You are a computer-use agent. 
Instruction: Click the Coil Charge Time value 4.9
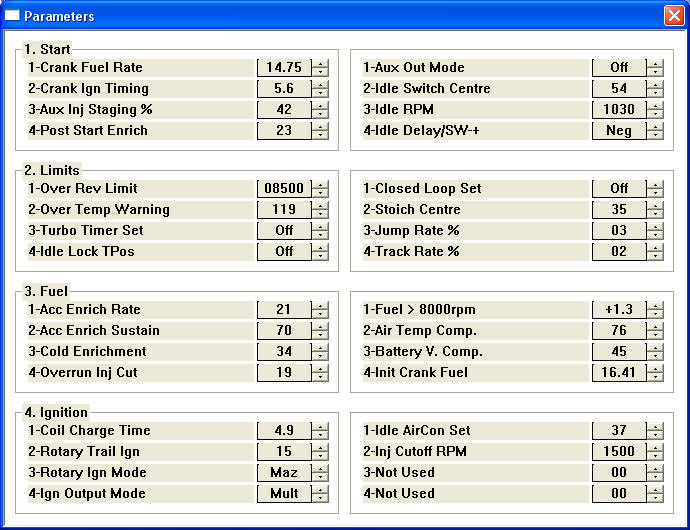coord(284,431)
